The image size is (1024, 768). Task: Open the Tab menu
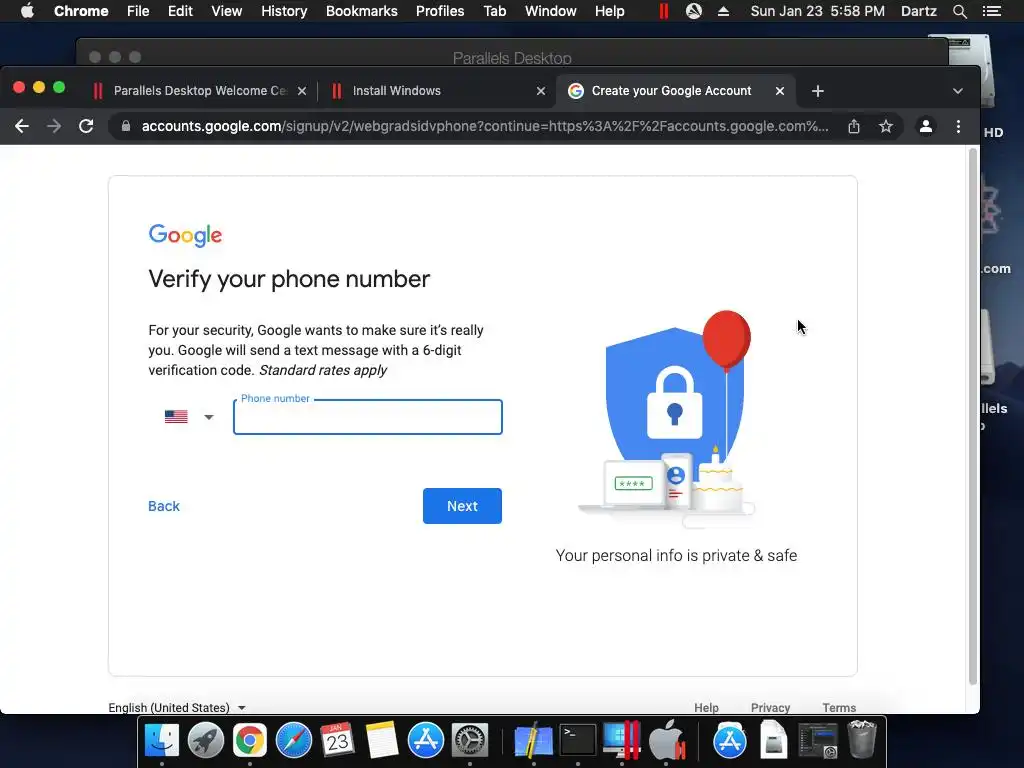(494, 11)
